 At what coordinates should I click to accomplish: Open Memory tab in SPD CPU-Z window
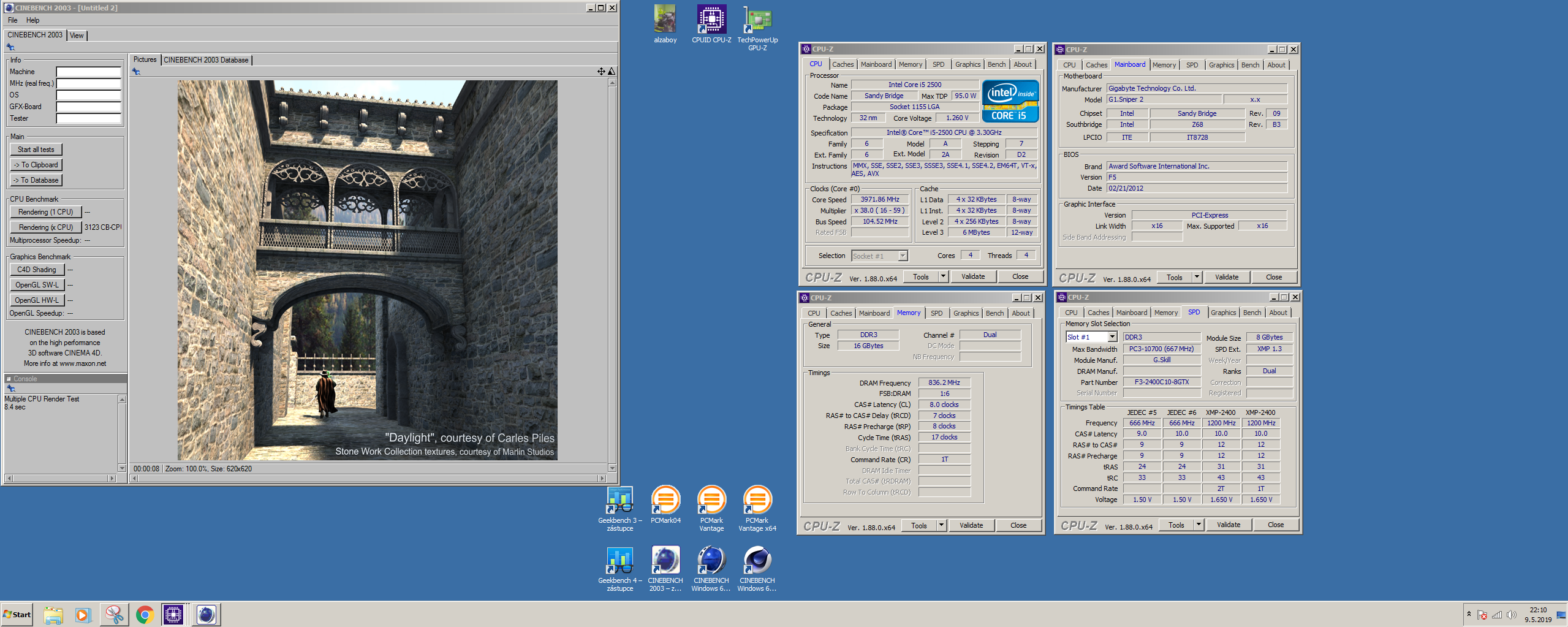(1165, 313)
